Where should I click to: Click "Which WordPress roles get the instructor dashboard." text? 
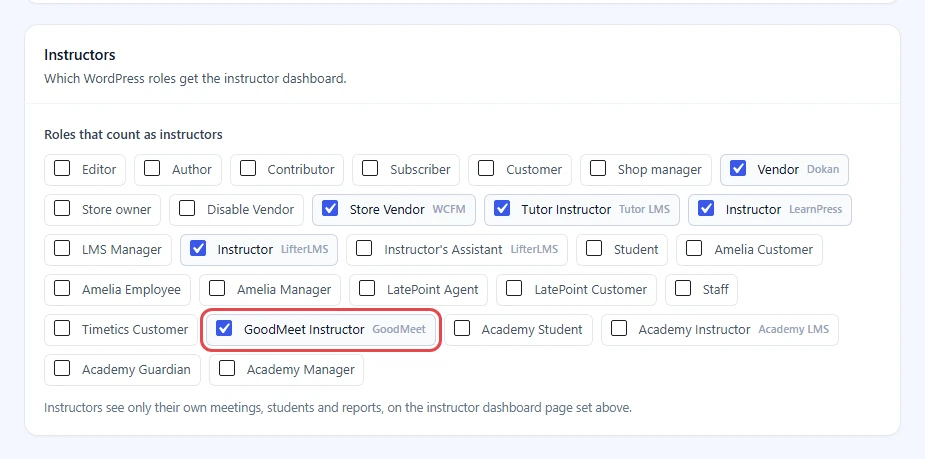click(195, 78)
